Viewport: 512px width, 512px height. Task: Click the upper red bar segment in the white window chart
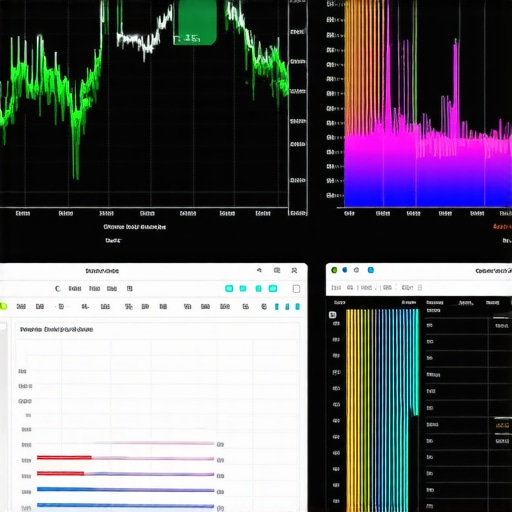[64, 458]
